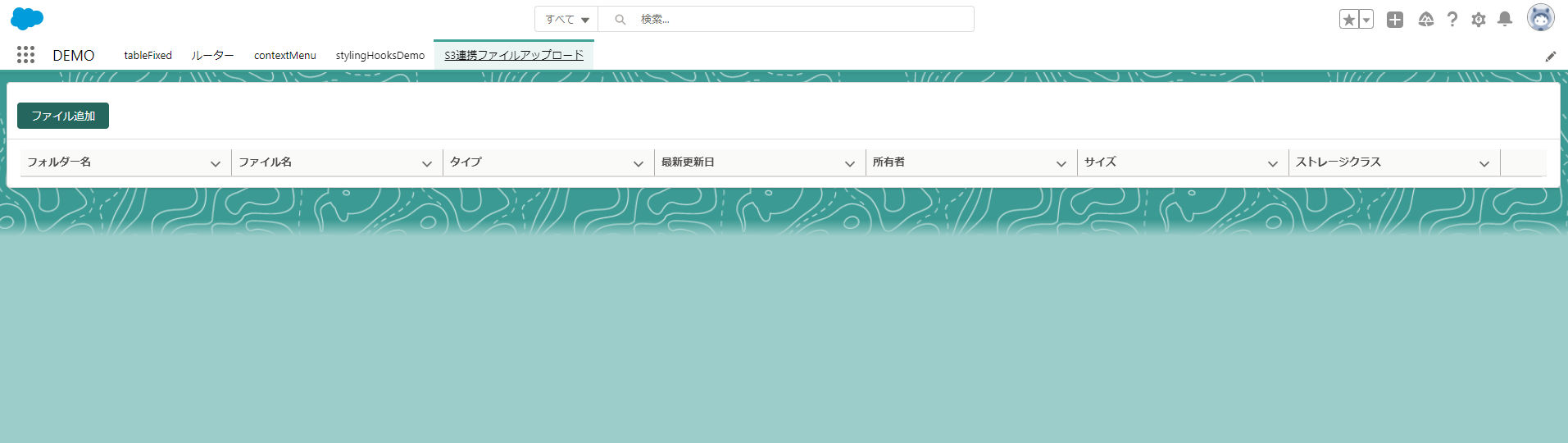1568x443 pixels.
Task: Open the Trailhead guidance icon
Action: (1426, 20)
